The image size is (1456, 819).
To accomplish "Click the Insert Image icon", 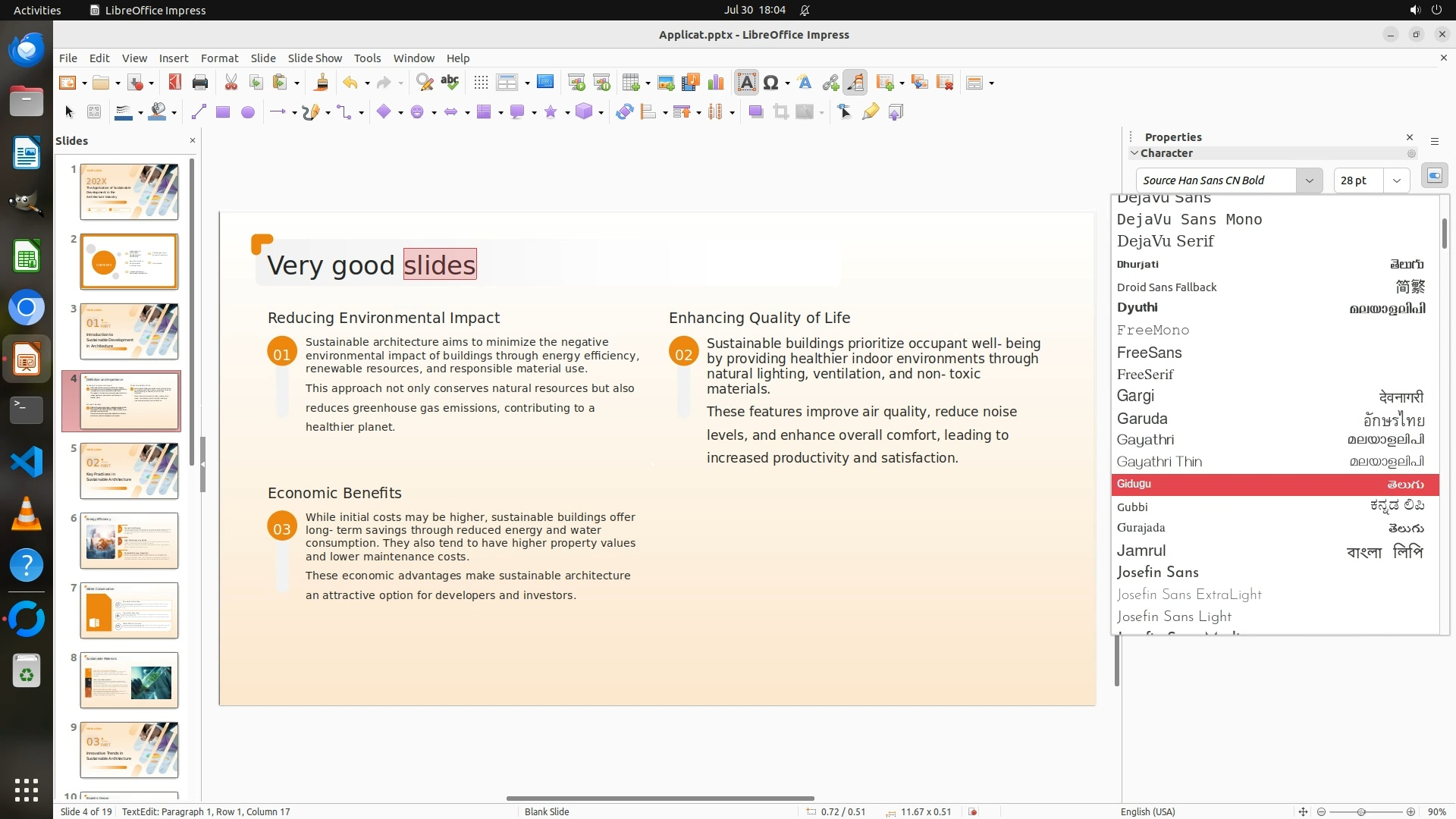I will tap(665, 83).
